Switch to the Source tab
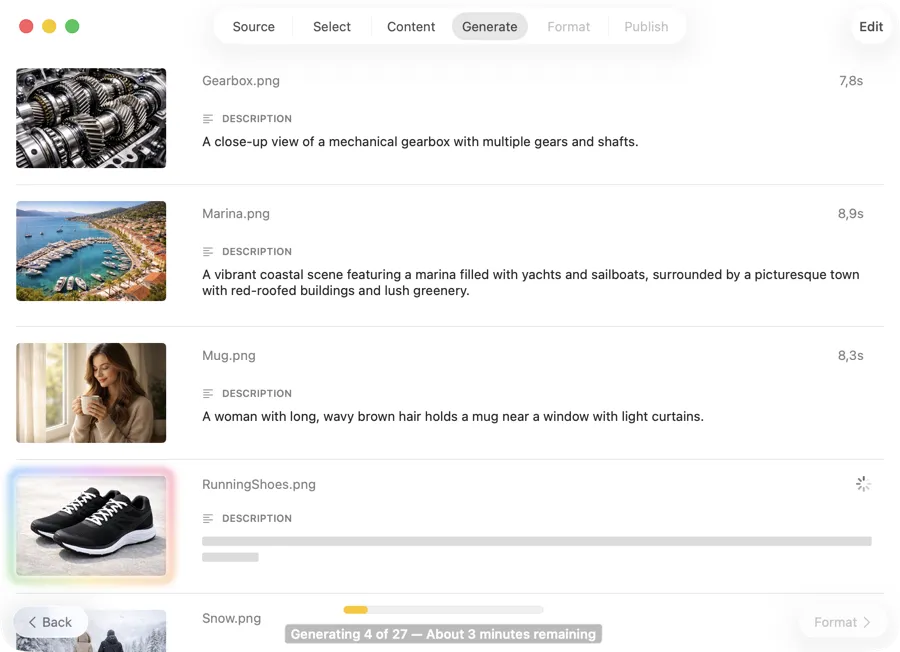900x652 pixels. (253, 27)
